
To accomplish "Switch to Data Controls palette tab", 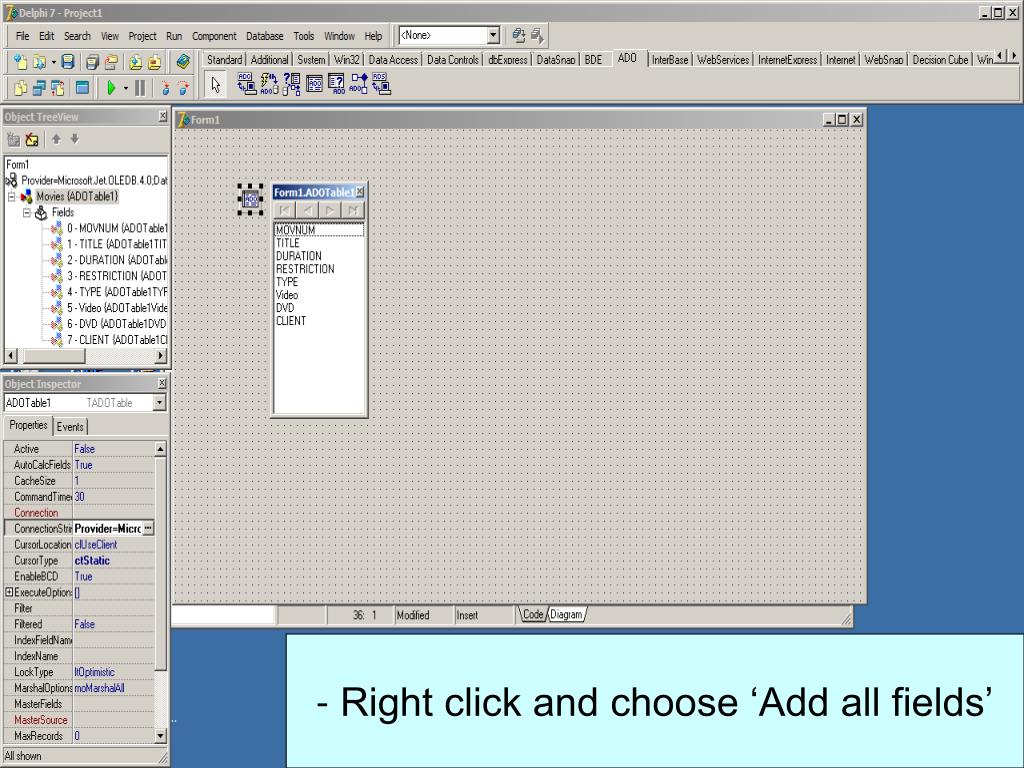I will 453,59.
